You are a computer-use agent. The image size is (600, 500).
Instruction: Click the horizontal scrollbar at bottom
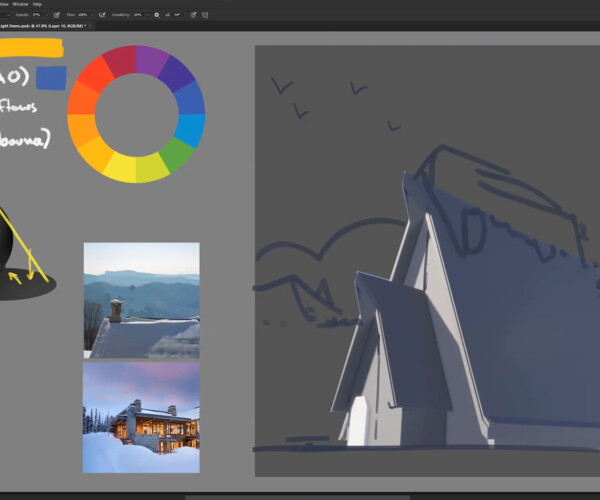pos(297,498)
